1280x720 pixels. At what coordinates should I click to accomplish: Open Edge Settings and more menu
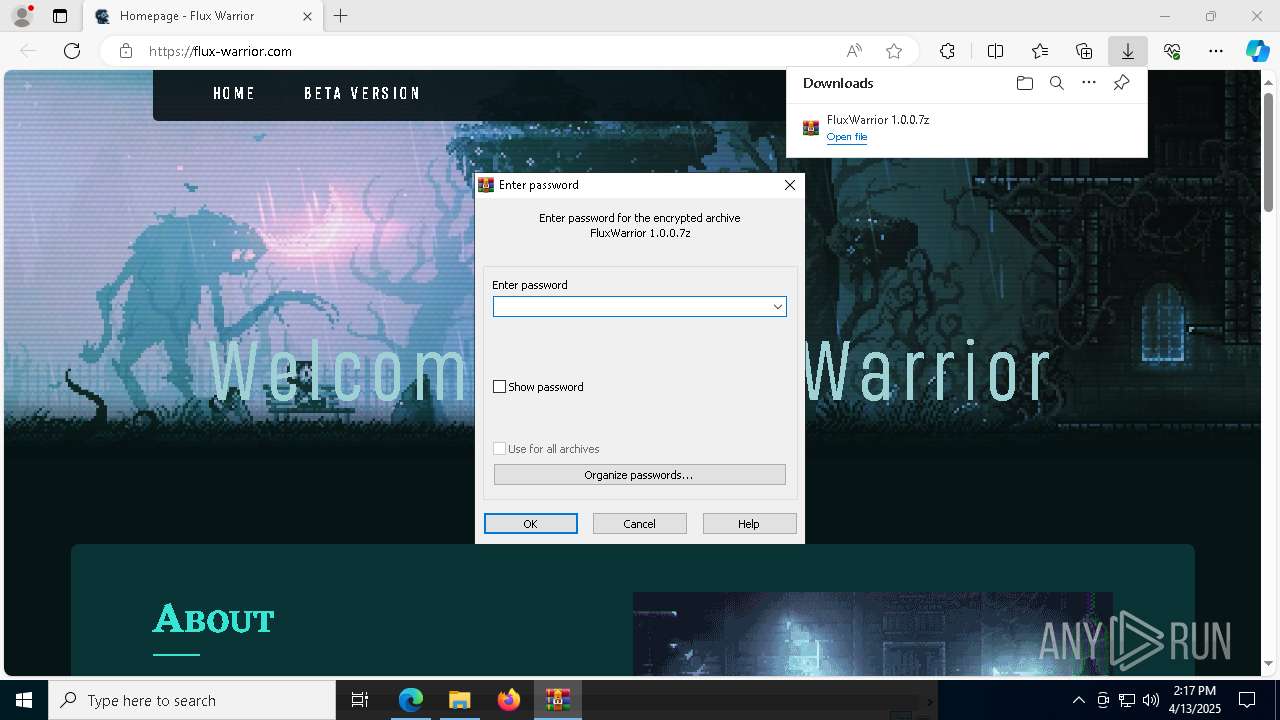pos(1216,51)
